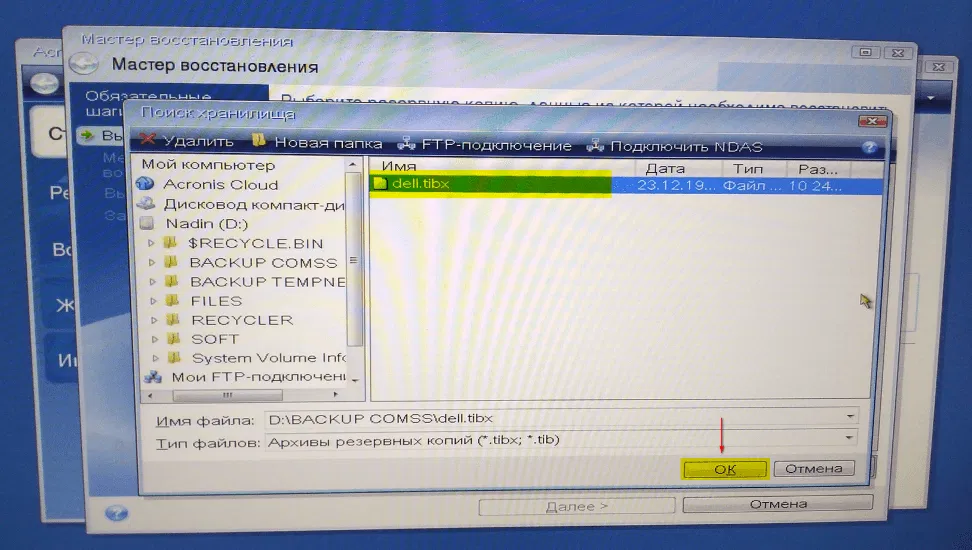Select the Nadin (D:) drive
The height and width of the screenshot is (550, 972).
[206, 223]
